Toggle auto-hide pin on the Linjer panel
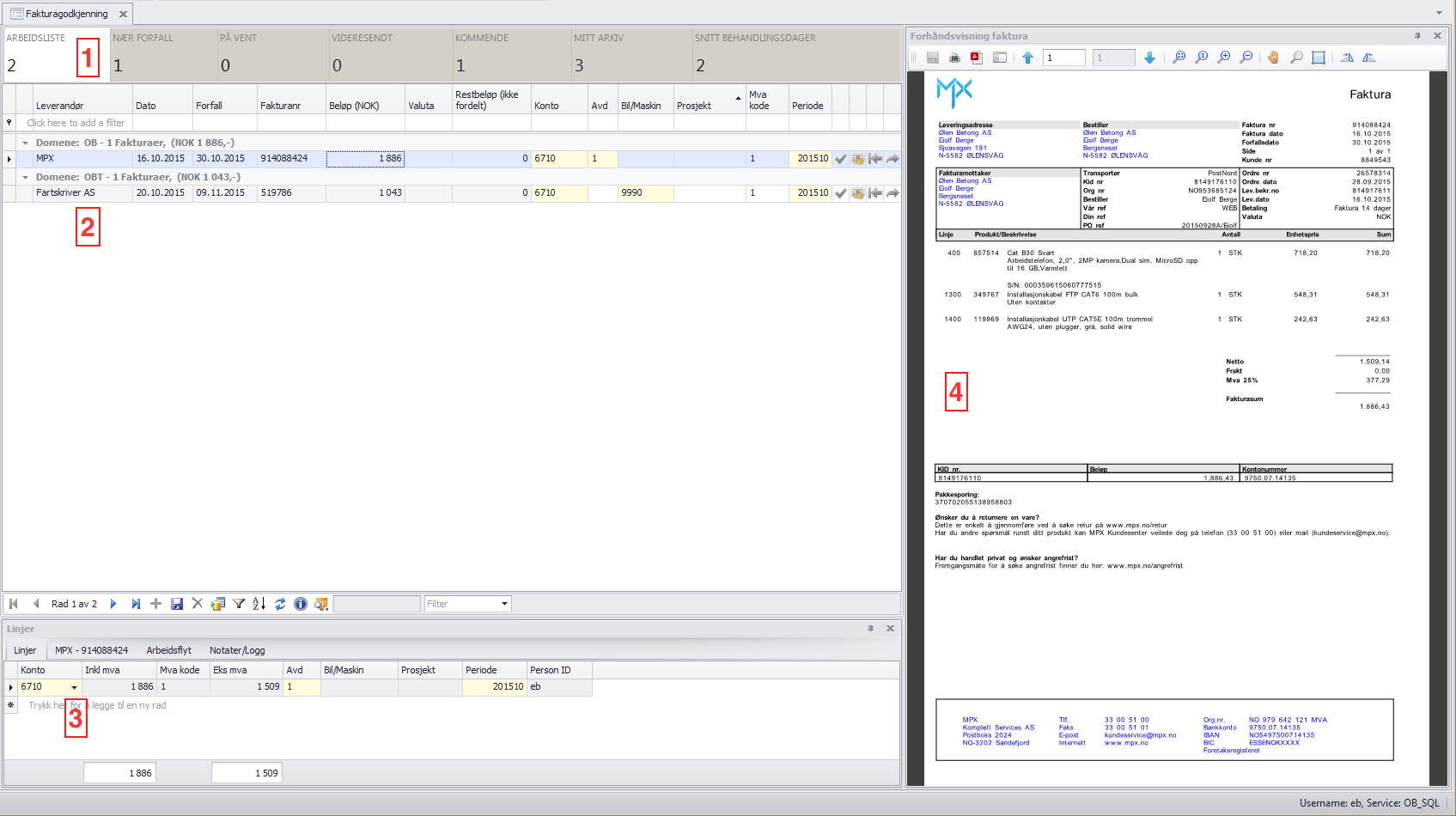 [x=870, y=629]
